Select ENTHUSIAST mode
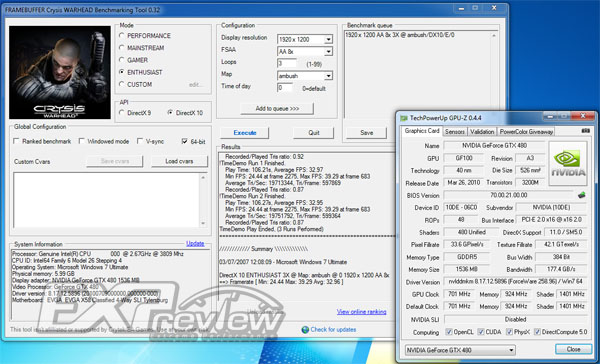600x364 pixels. [x=122, y=72]
